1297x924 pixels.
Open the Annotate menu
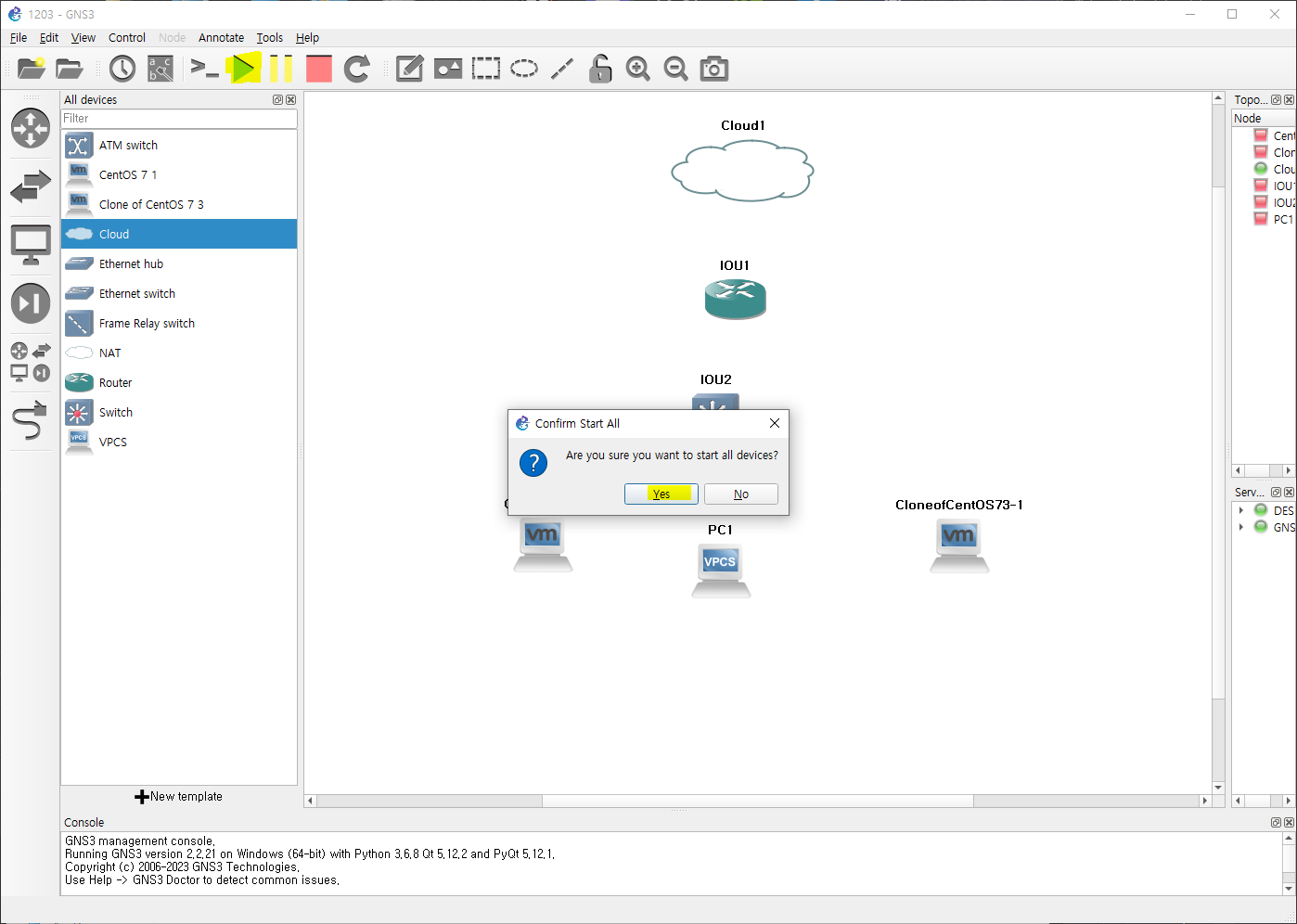point(221,37)
